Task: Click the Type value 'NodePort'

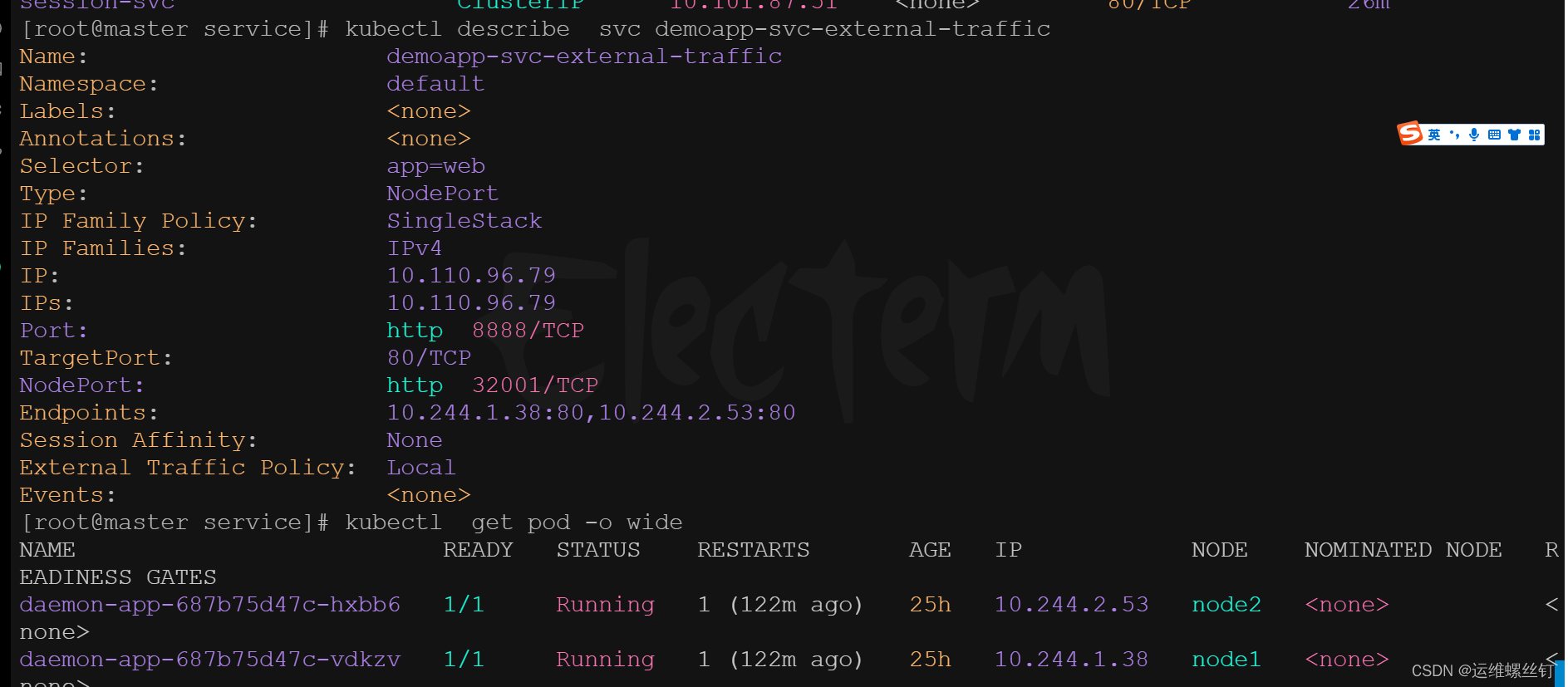Action: (442, 194)
